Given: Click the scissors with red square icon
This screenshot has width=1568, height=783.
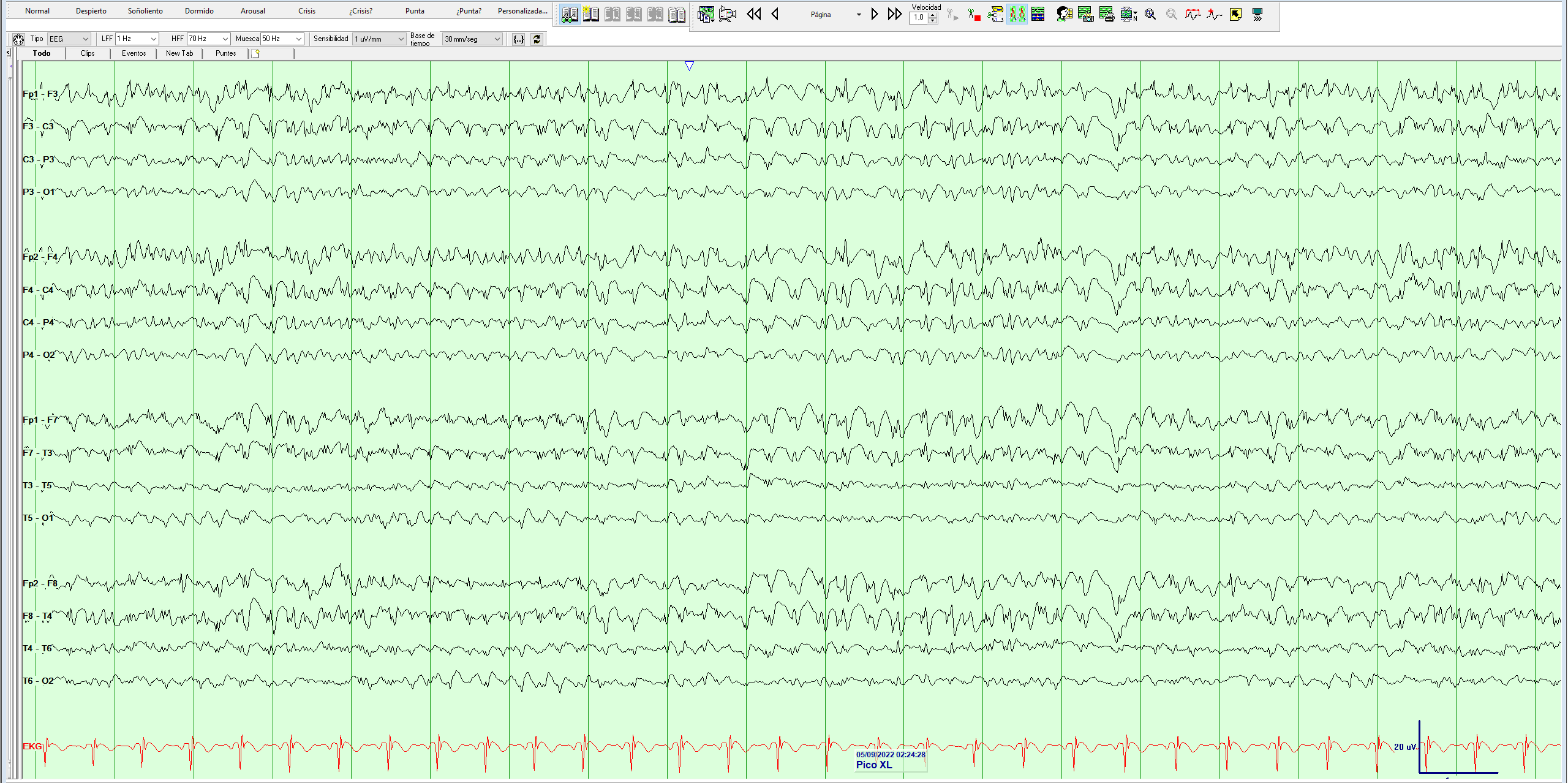Looking at the screenshot, I should 974,15.
